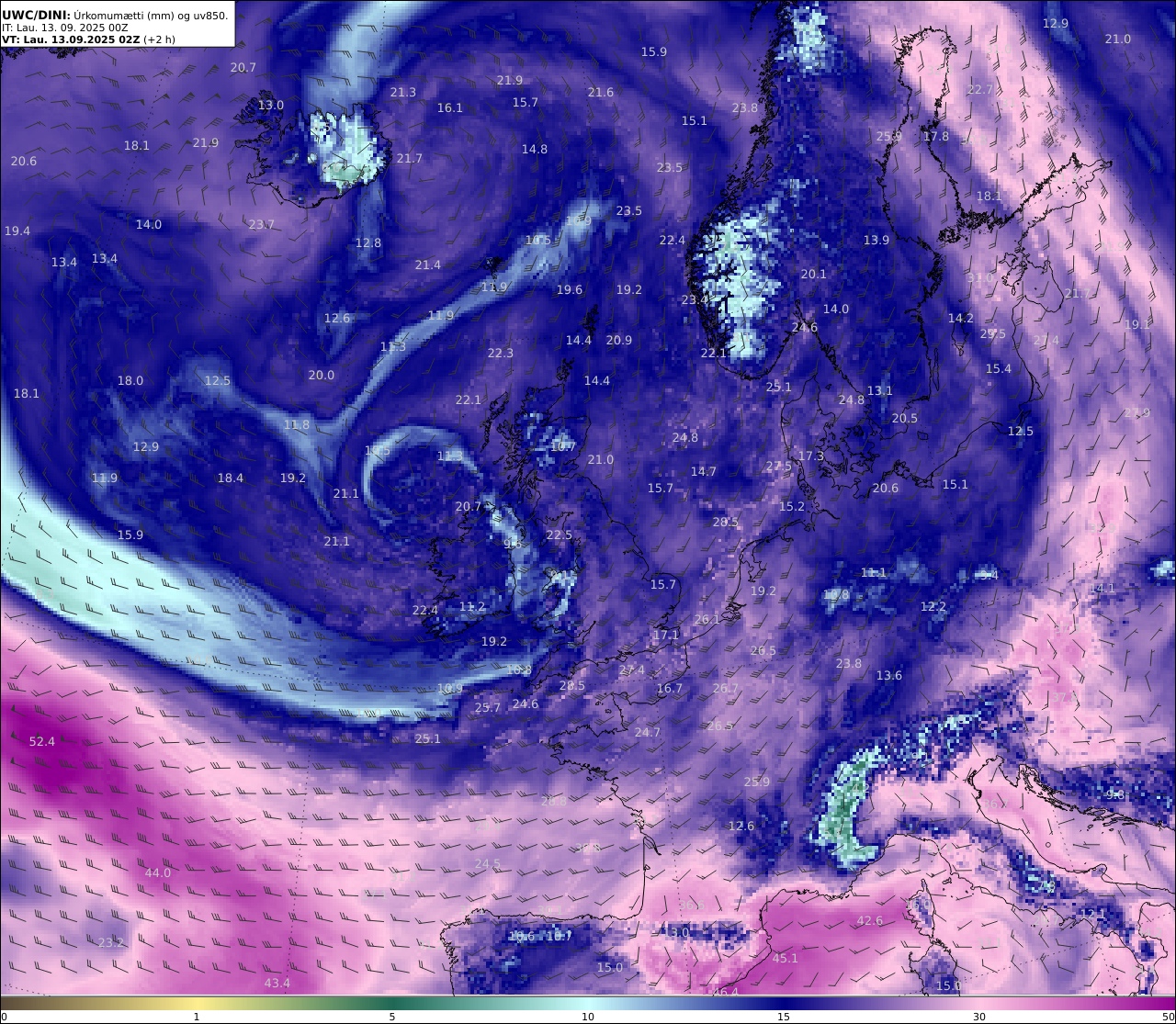Image resolution: width=1176 pixels, height=1024 pixels.
Task: Click the 15.4 value on the map
Action: 998,368
